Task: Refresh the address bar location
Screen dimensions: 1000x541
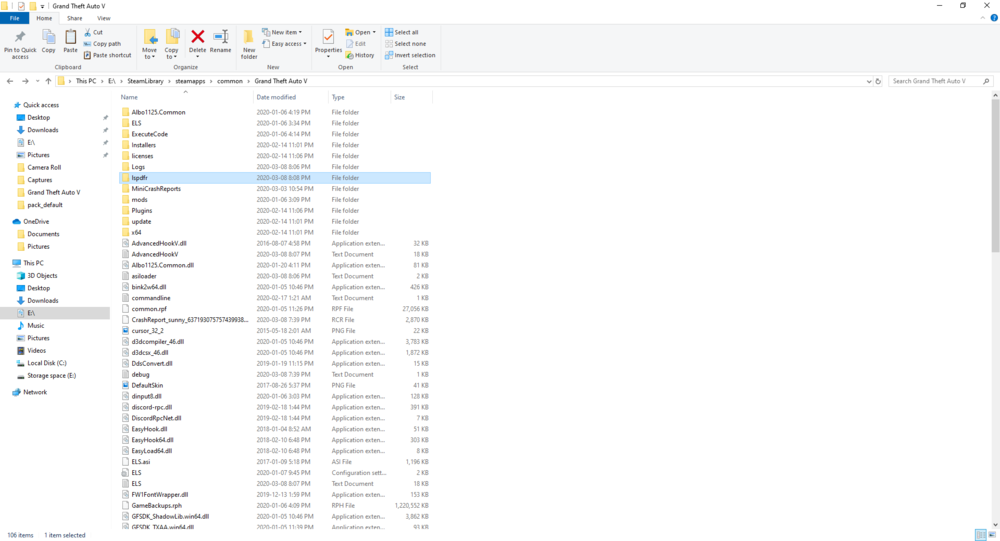Action: pyautogui.click(x=878, y=81)
